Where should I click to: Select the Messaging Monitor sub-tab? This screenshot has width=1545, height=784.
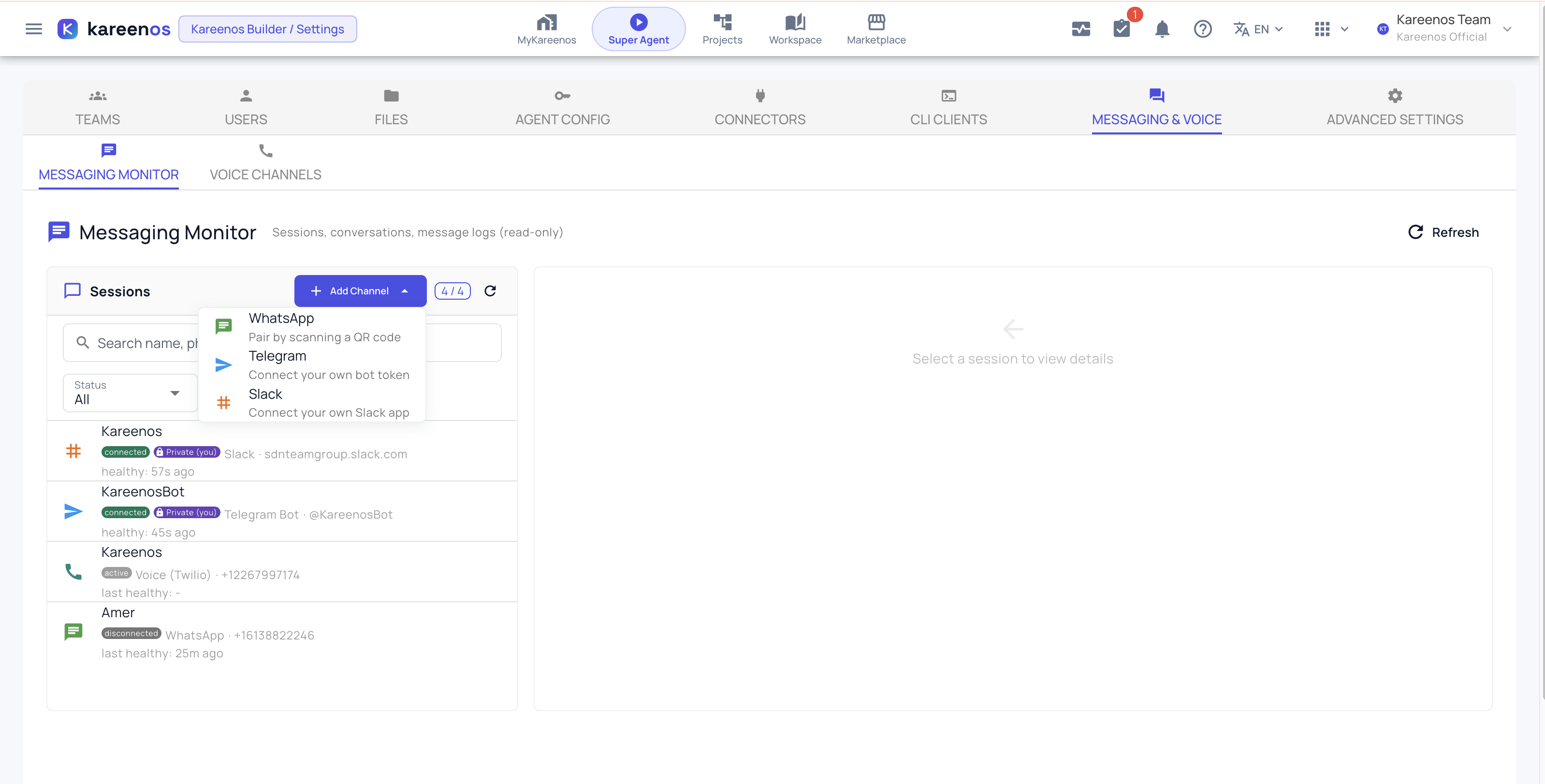click(x=109, y=162)
